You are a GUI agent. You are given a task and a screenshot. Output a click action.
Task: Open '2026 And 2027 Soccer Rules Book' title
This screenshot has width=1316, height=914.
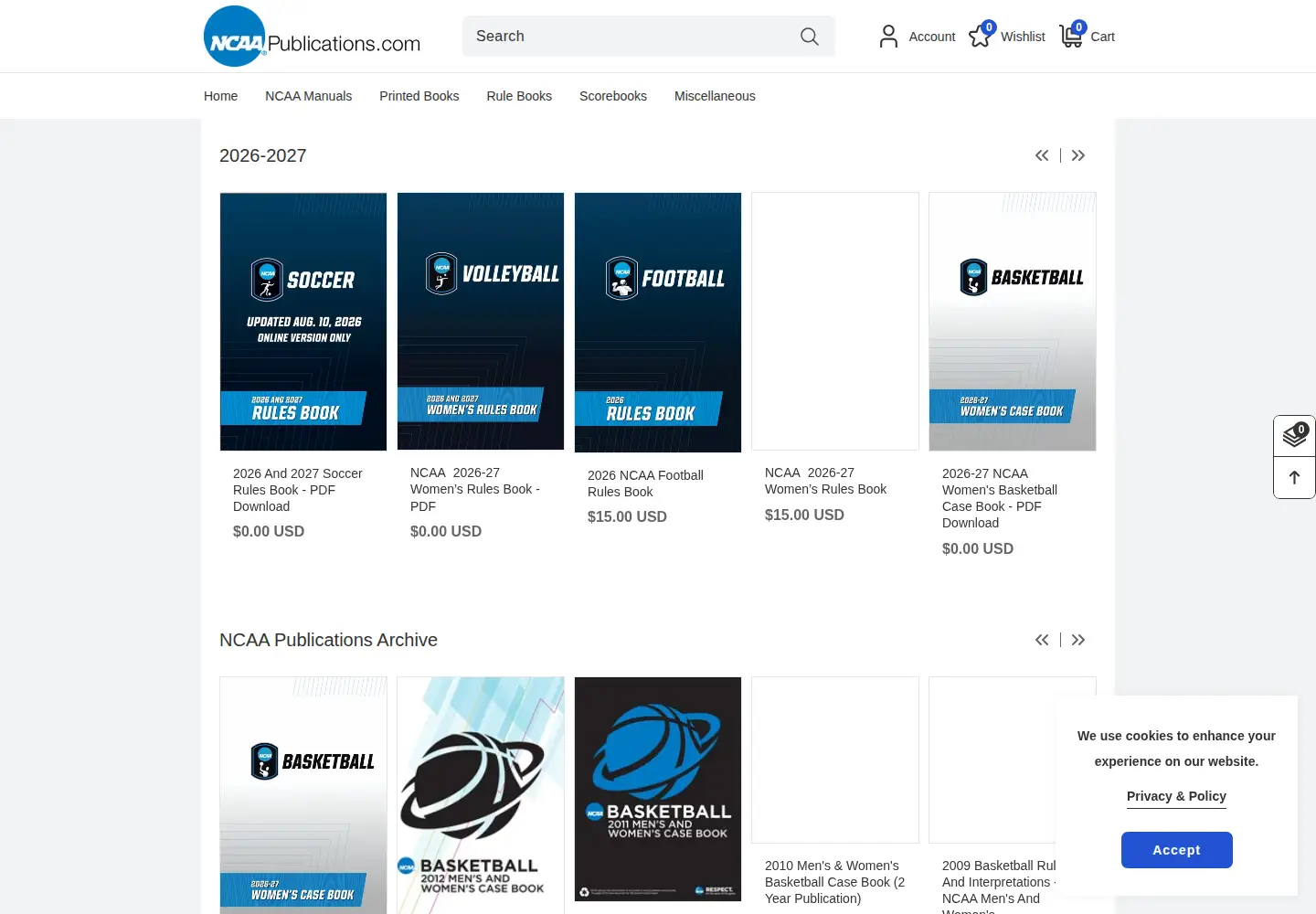(299, 490)
